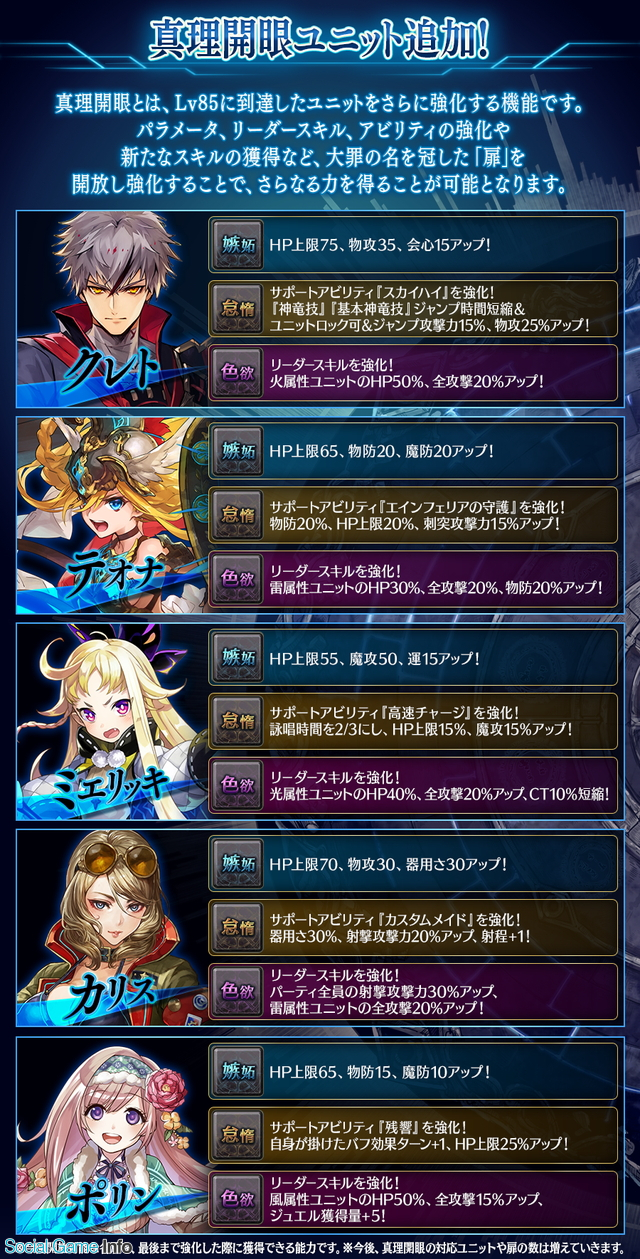Select Mielikki character portrait
The height and width of the screenshot is (1259, 640).
[x=108, y=721]
